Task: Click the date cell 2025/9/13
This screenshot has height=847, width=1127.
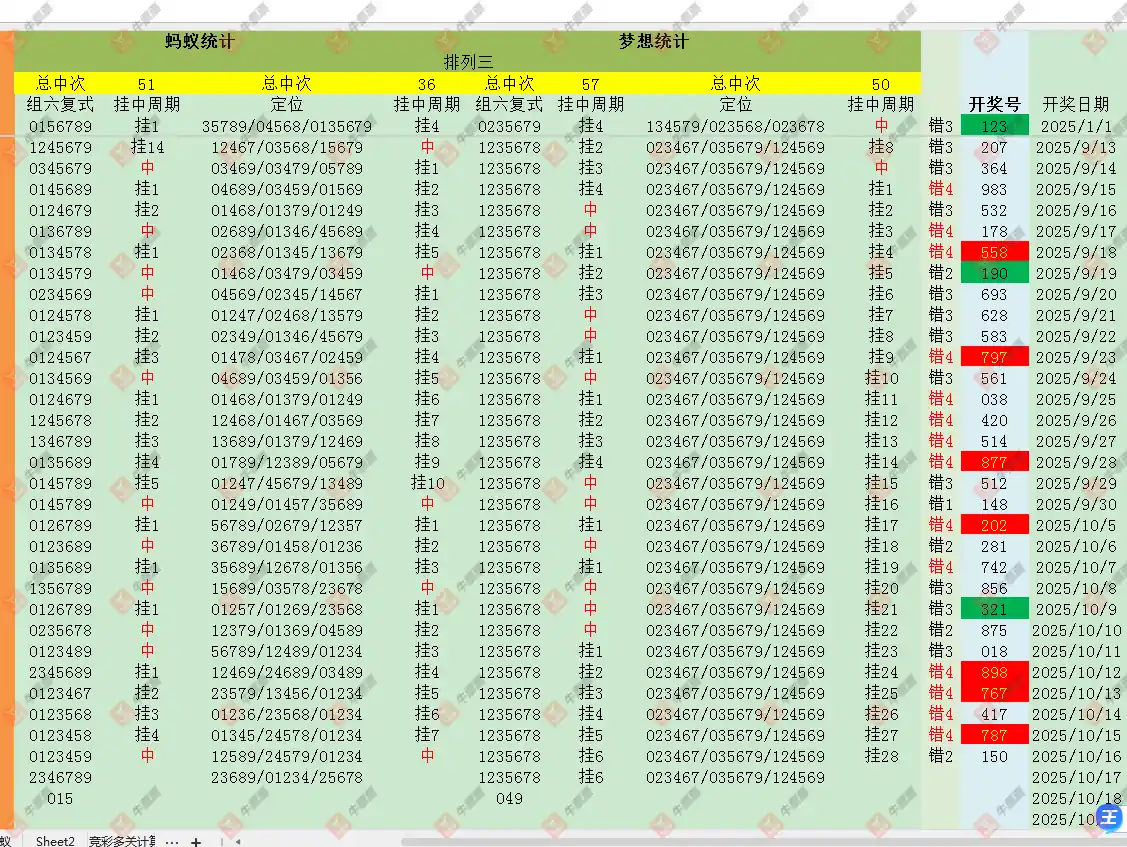Action: (1075, 147)
